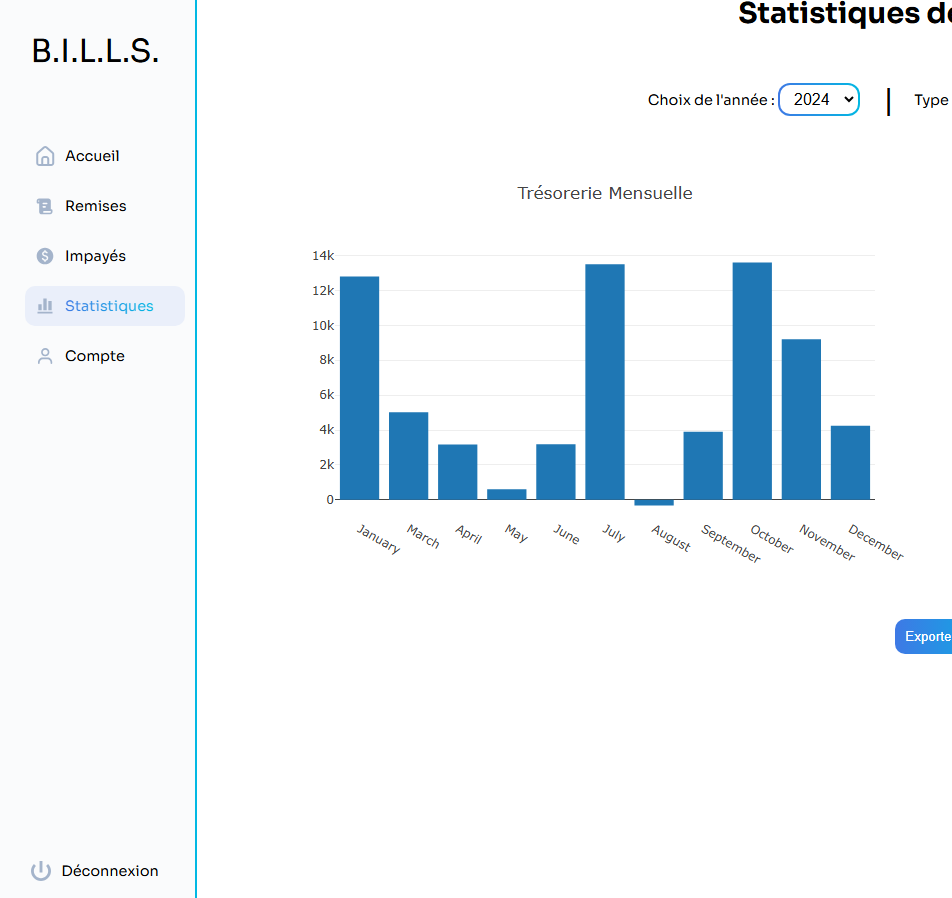
Task: Click the December bar in the chart
Action: pyautogui.click(x=851, y=463)
